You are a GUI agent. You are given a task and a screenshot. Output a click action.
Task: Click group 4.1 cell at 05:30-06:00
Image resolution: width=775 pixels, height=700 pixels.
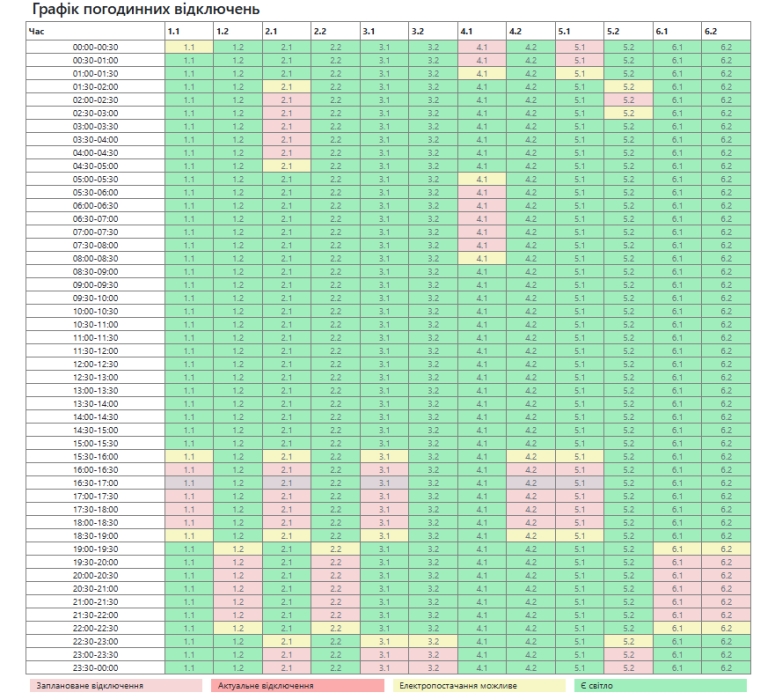tap(482, 192)
